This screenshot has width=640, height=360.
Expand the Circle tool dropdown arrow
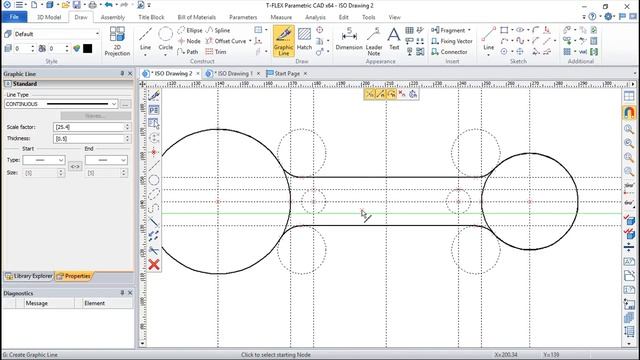point(165,54)
